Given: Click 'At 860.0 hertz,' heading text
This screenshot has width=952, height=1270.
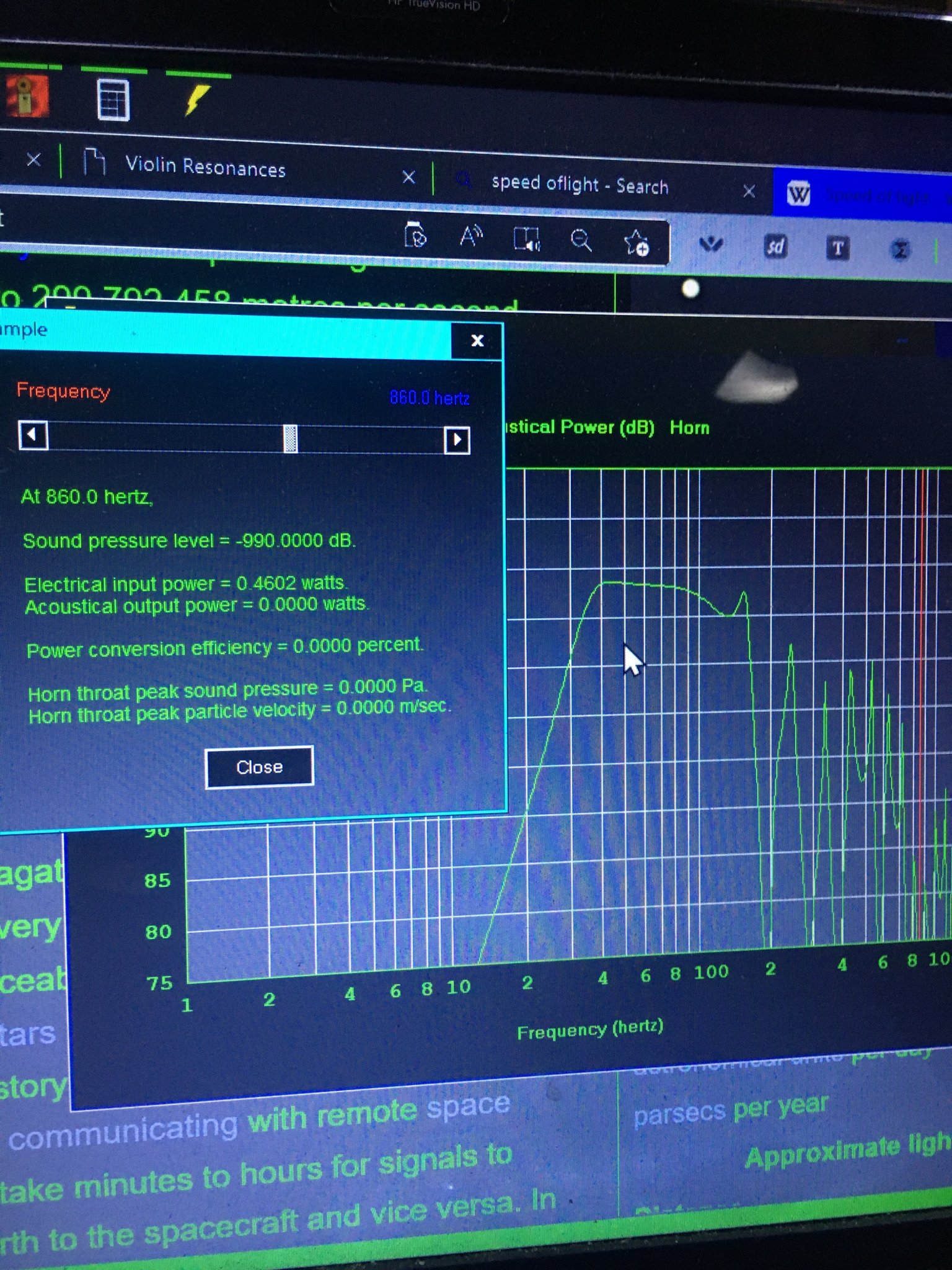Looking at the screenshot, I should (87, 497).
